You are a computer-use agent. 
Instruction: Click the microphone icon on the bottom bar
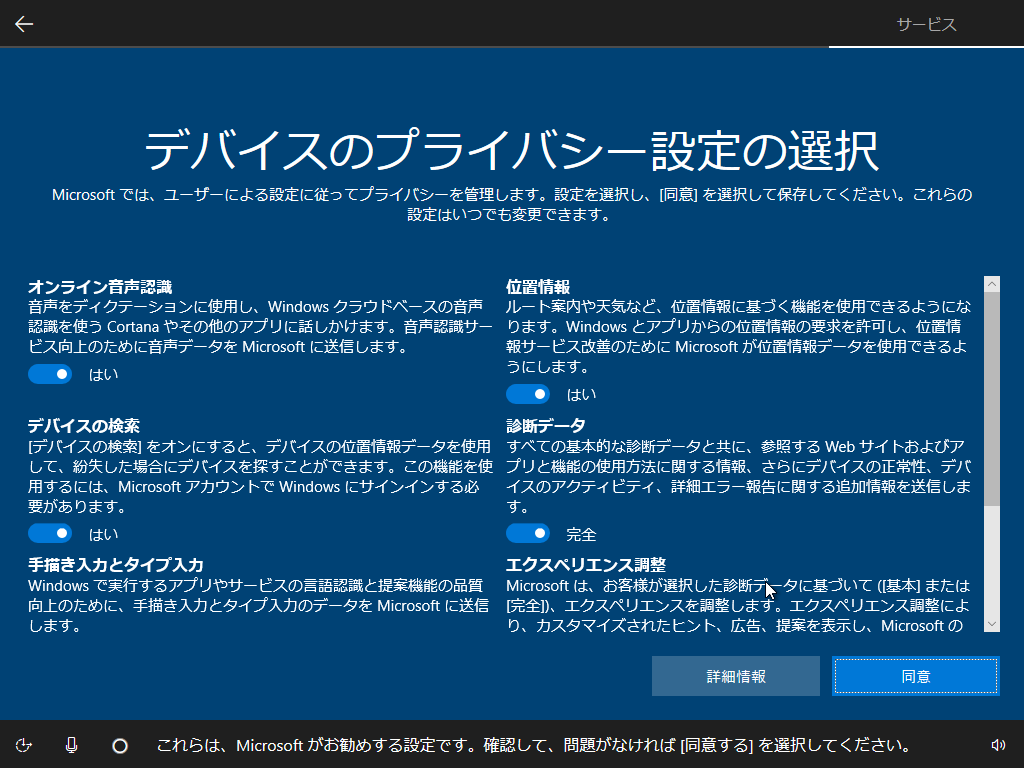pyautogui.click(x=71, y=745)
